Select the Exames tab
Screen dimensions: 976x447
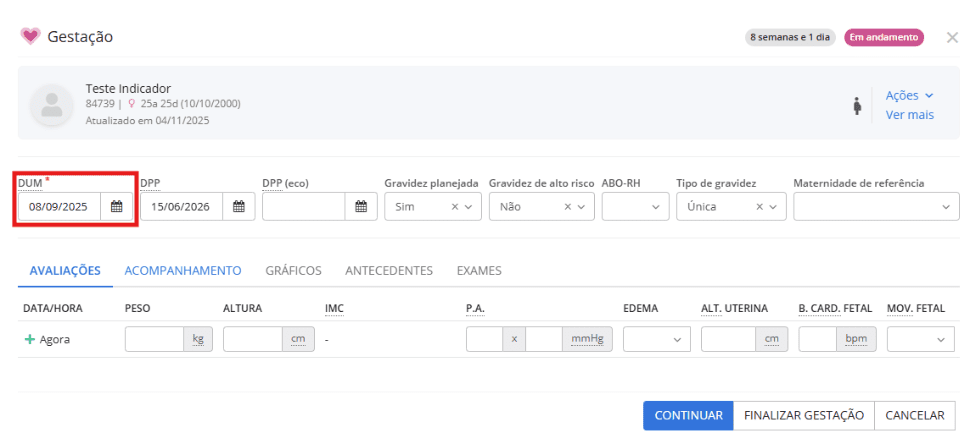(x=479, y=270)
